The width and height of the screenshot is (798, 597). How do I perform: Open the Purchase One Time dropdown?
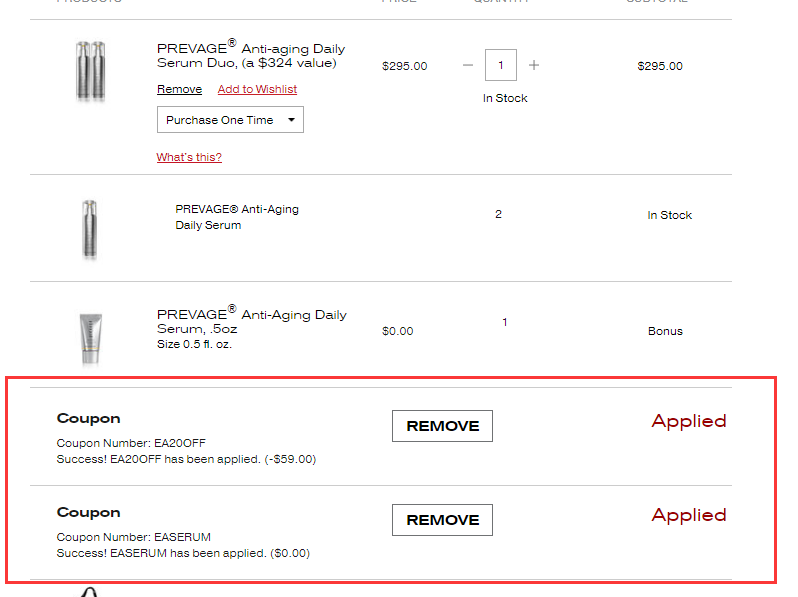click(x=230, y=120)
